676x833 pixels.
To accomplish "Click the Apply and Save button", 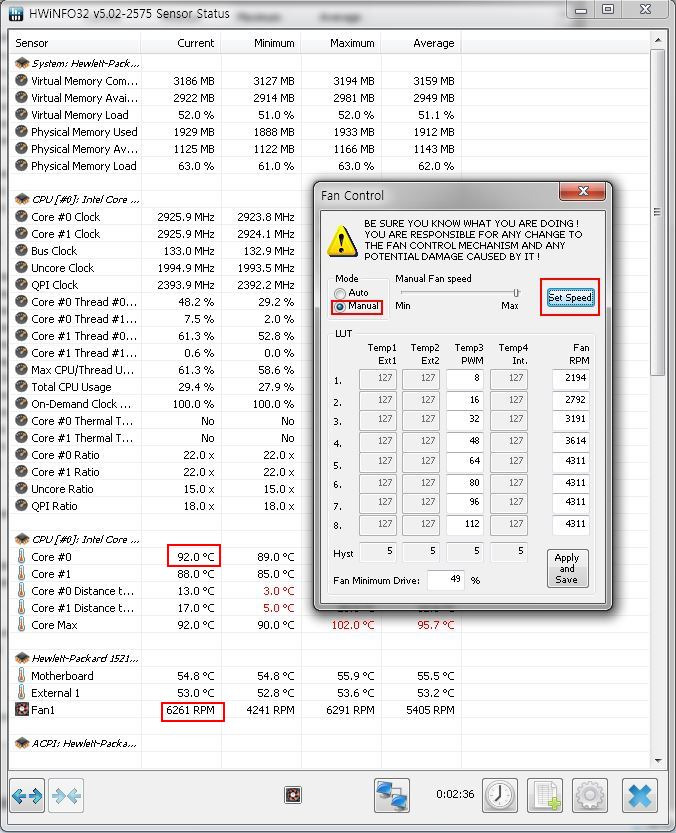I will 567,568.
